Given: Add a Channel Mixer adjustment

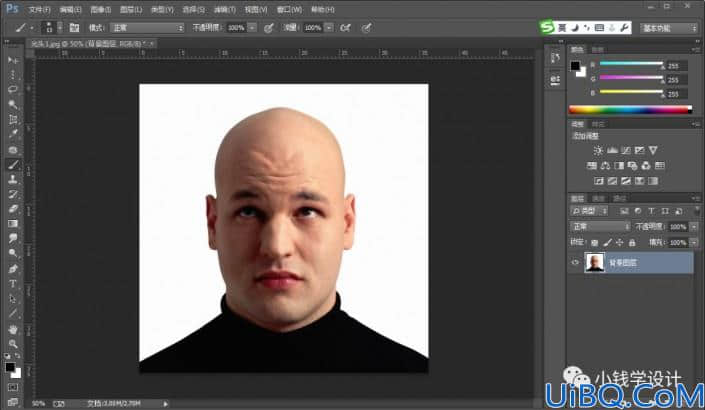Looking at the screenshot, I should click(x=646, y=165).
